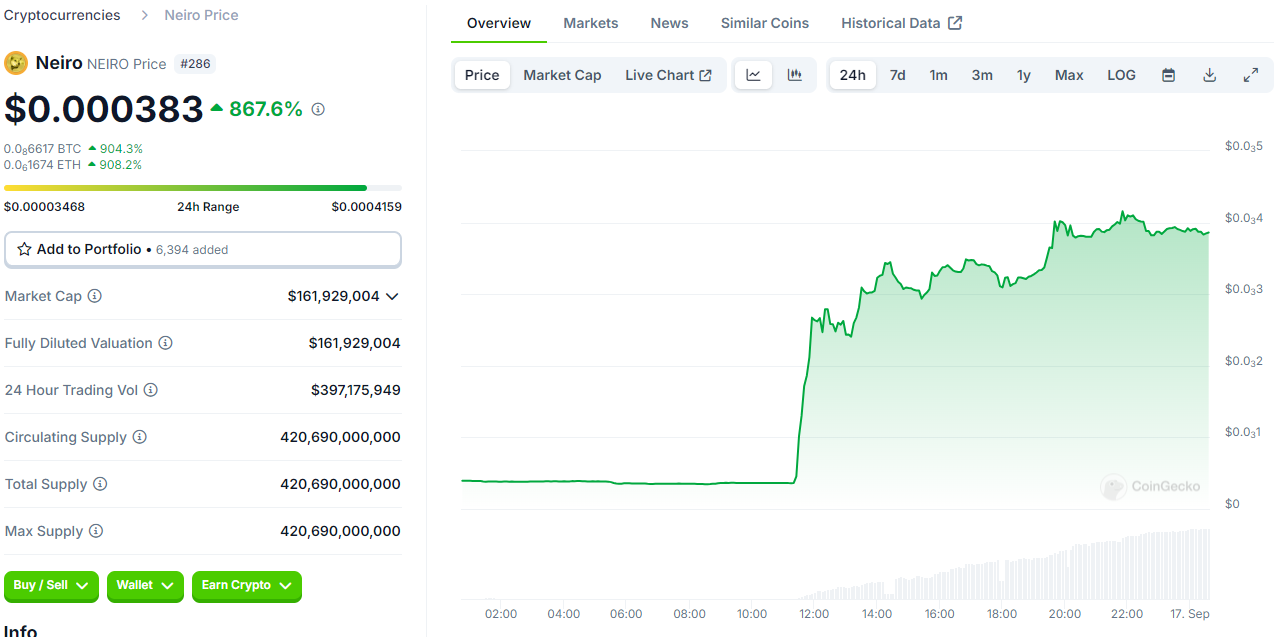Open the Wallet dropdown
Image resolution: width=1282 pixels, height=637 pixels.
coord(145,586)
